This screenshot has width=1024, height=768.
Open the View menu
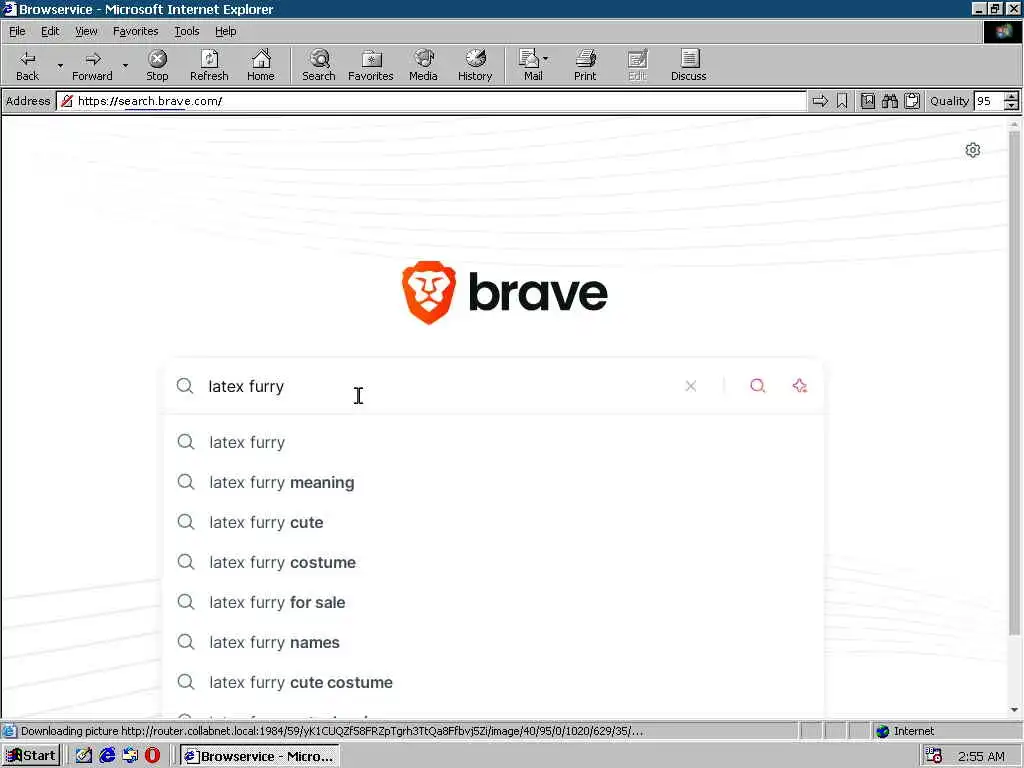(86, 31)
